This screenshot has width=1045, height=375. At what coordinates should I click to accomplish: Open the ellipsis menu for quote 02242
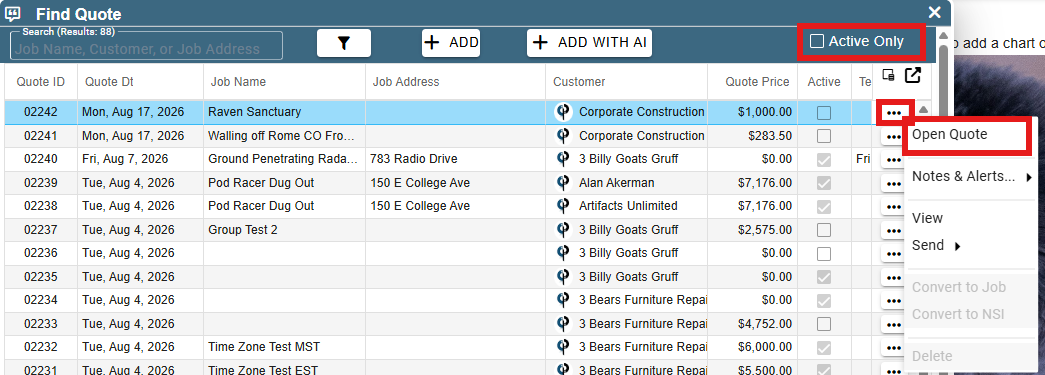pyautogui.click(x=894, y=113)
